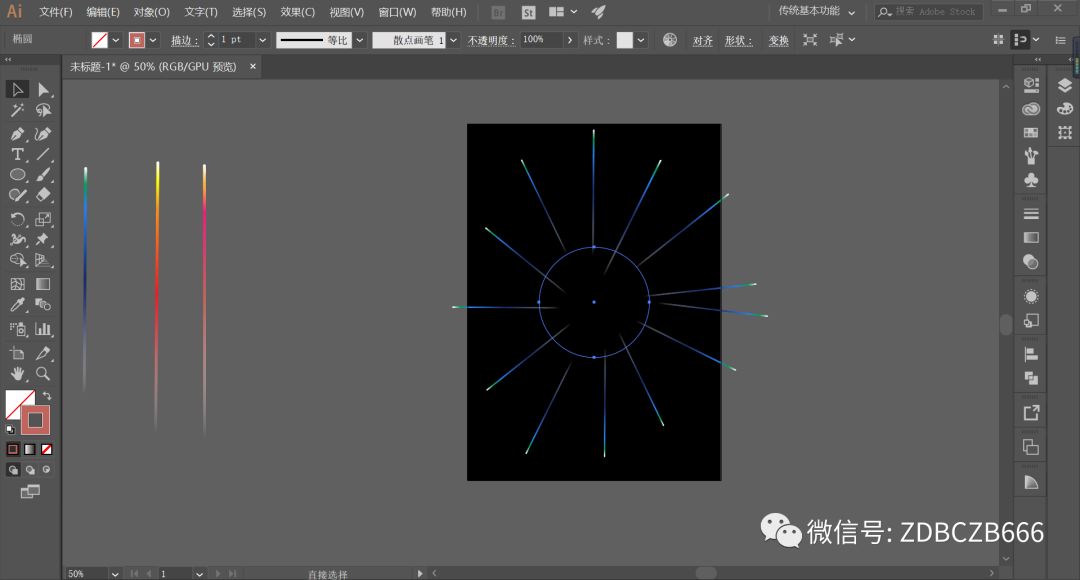Set paint mode to None
The height and width of the screenshot is (580, 1080).
46,449
